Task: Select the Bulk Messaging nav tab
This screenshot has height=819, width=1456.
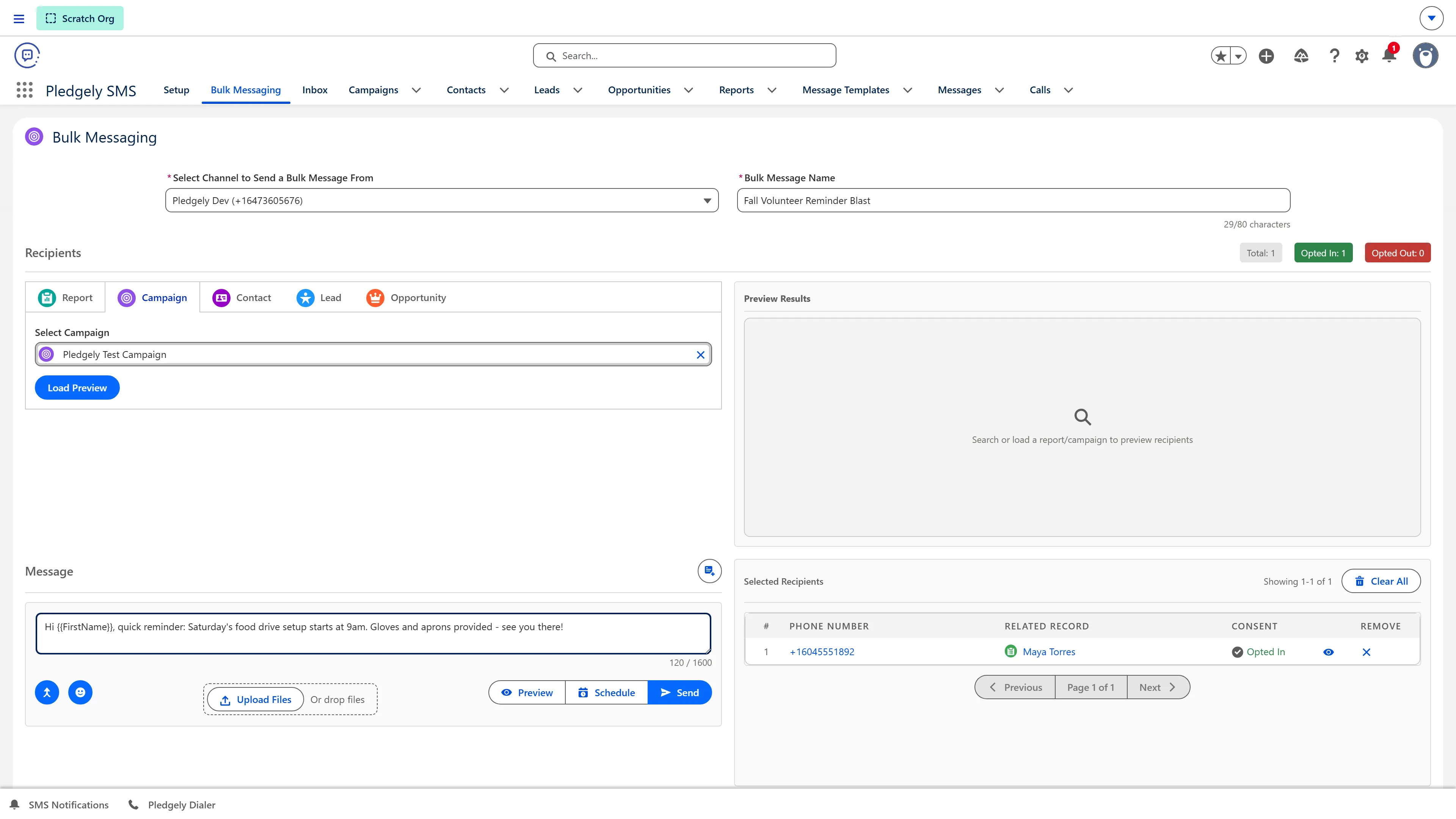Action: click(x=246, y=90)
